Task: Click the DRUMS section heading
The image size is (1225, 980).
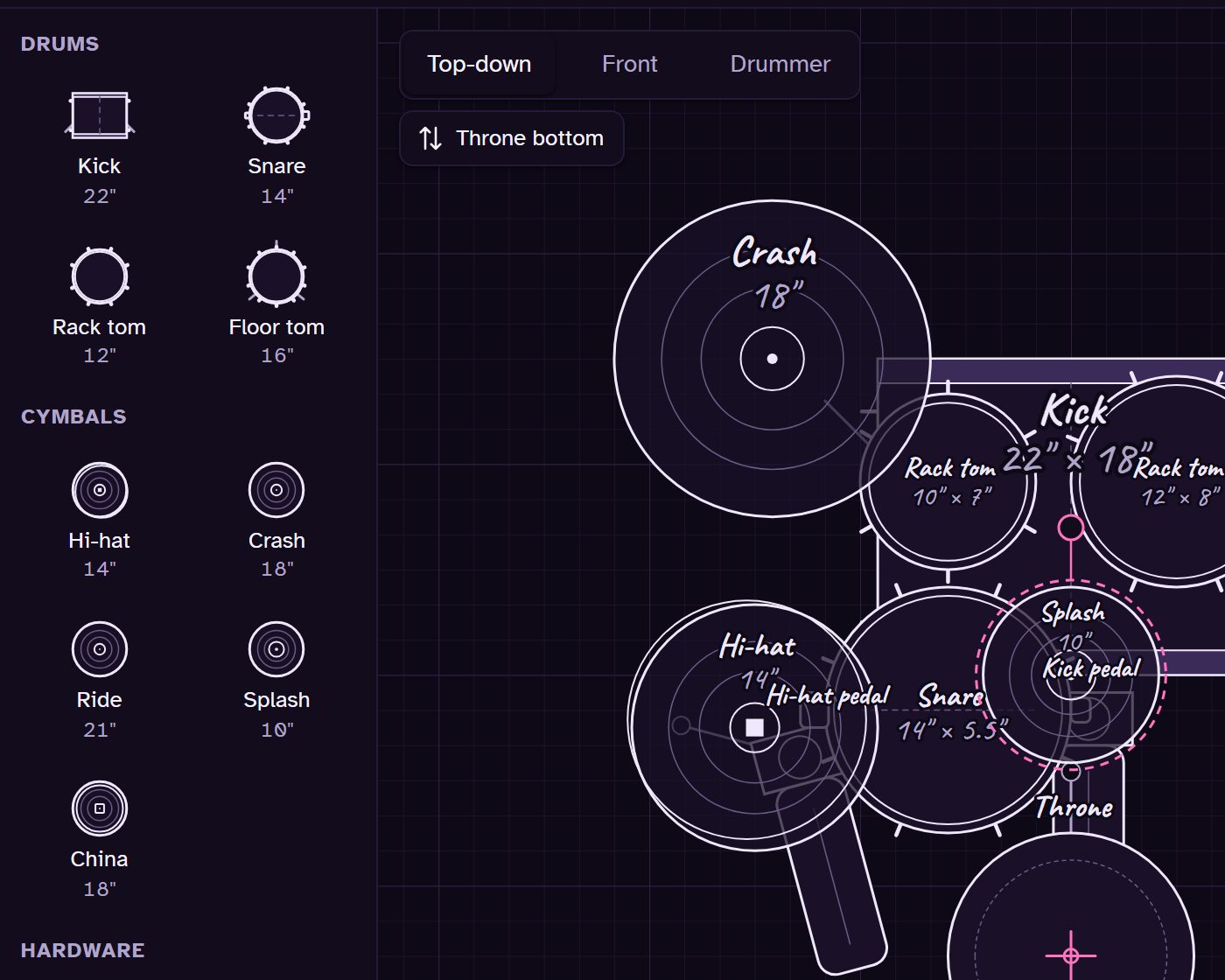Action: click(x=59, y=44)
